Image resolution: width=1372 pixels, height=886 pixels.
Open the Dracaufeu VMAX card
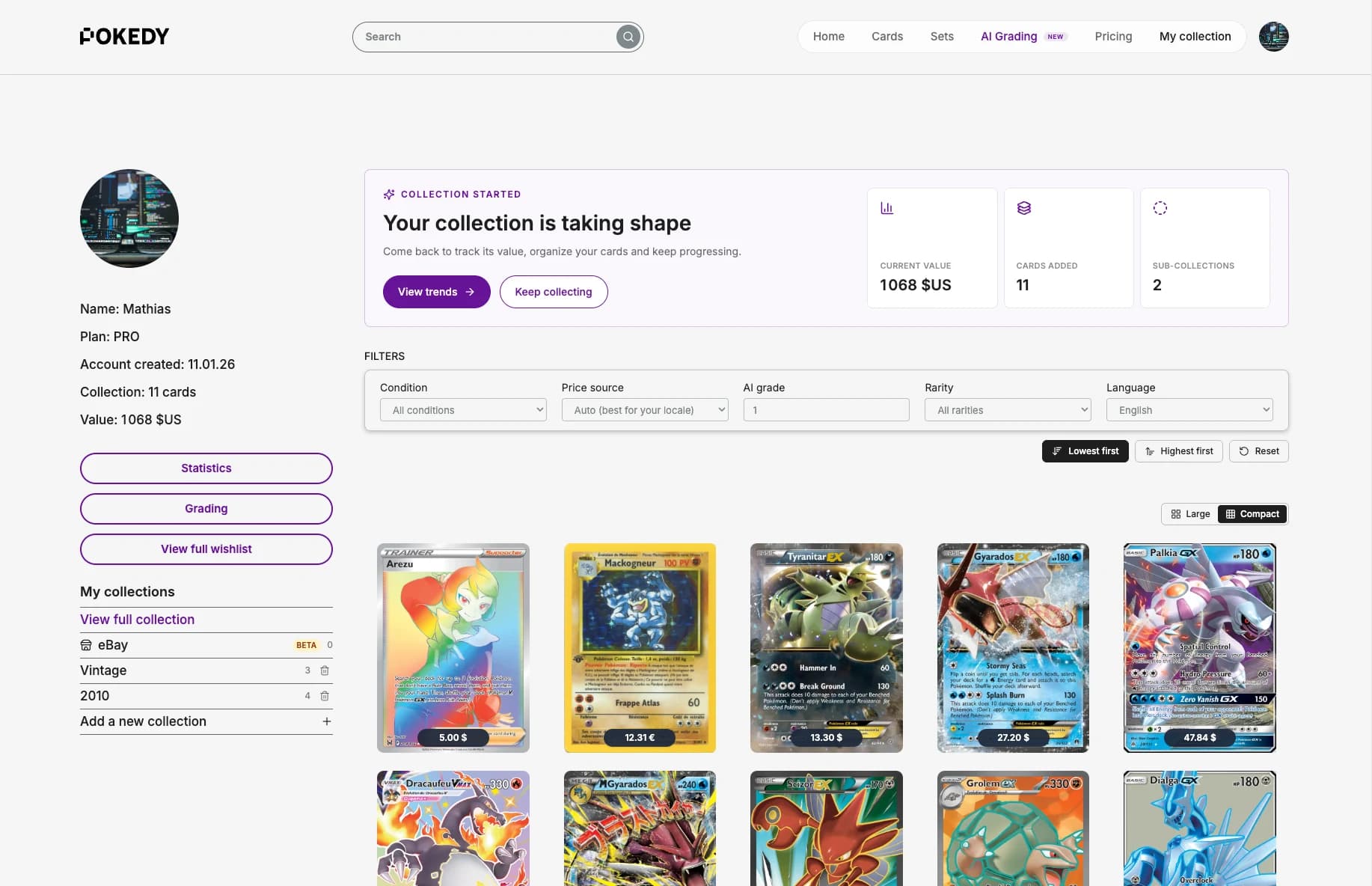453,828
